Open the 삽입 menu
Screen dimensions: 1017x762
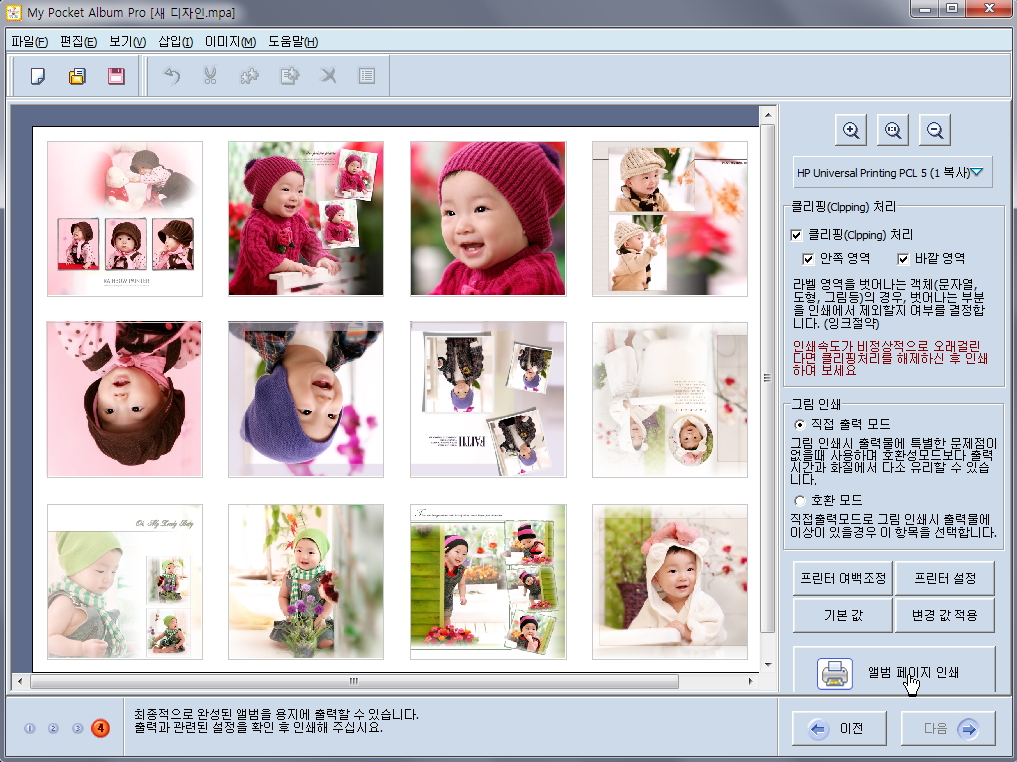(176, 42)
